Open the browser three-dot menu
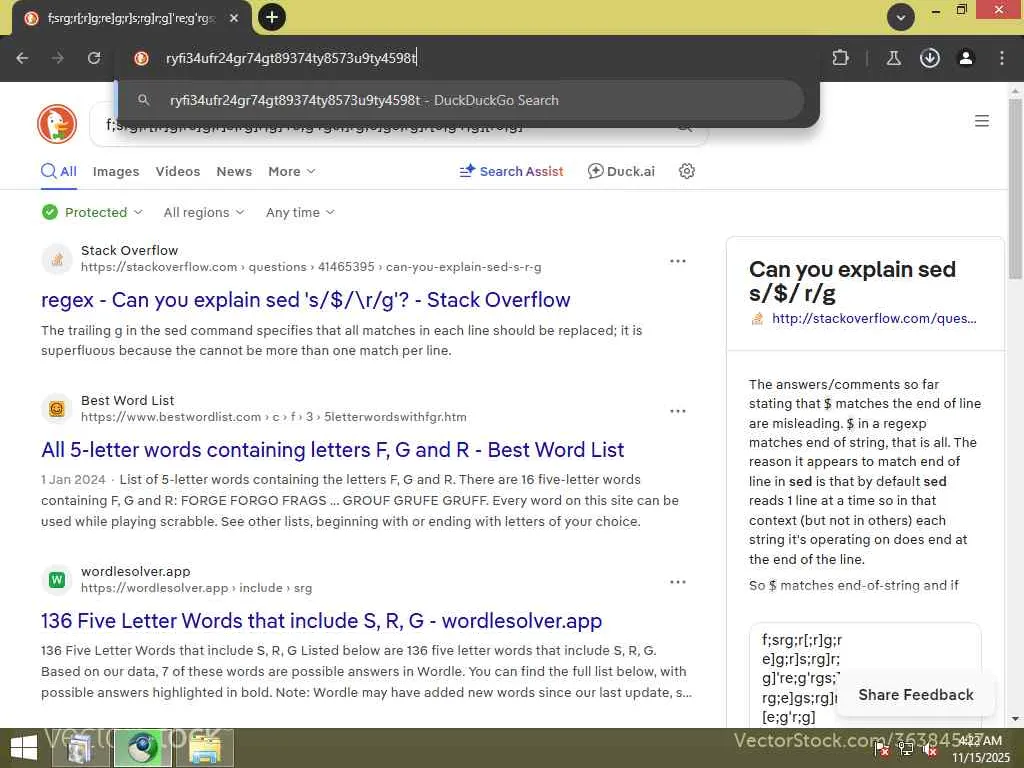 click(x=1002, y=58)
